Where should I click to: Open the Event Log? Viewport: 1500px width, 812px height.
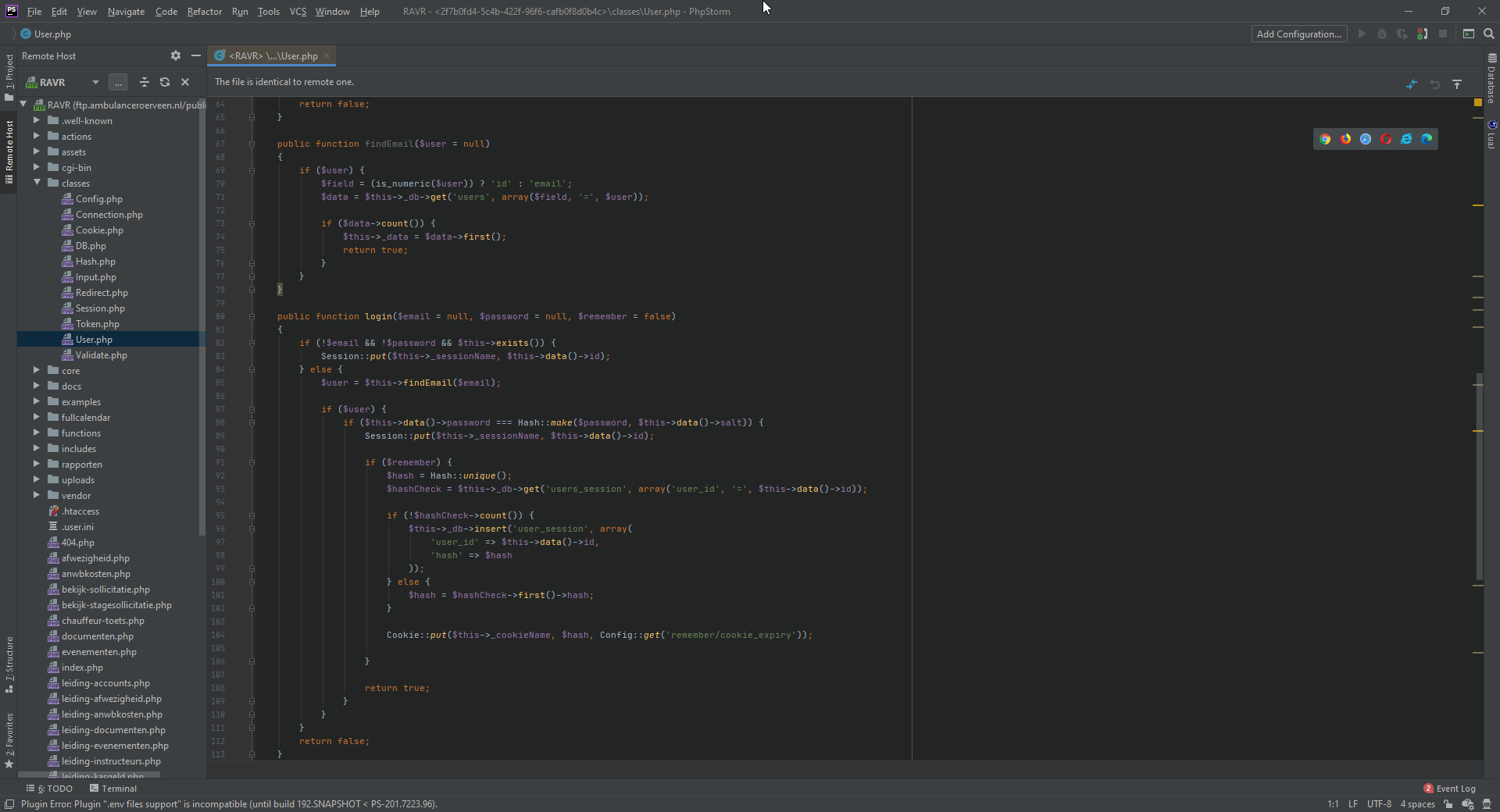1450,789
